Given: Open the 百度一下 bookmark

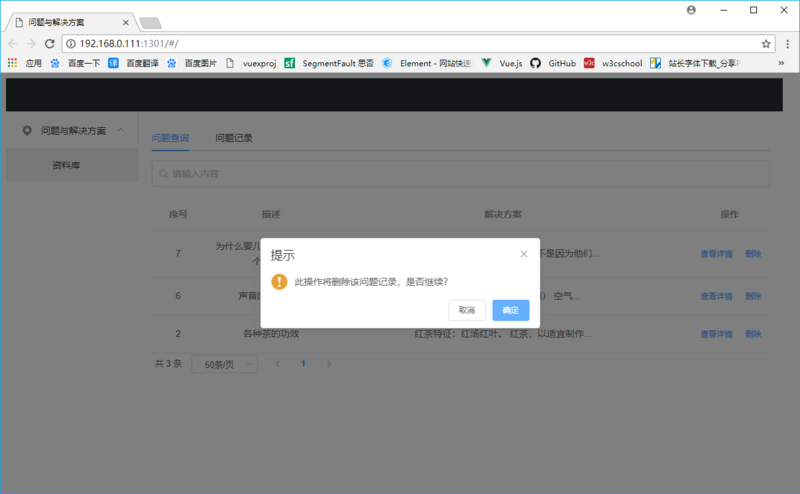Looking at the screenshot, I should tap(75, 63).
